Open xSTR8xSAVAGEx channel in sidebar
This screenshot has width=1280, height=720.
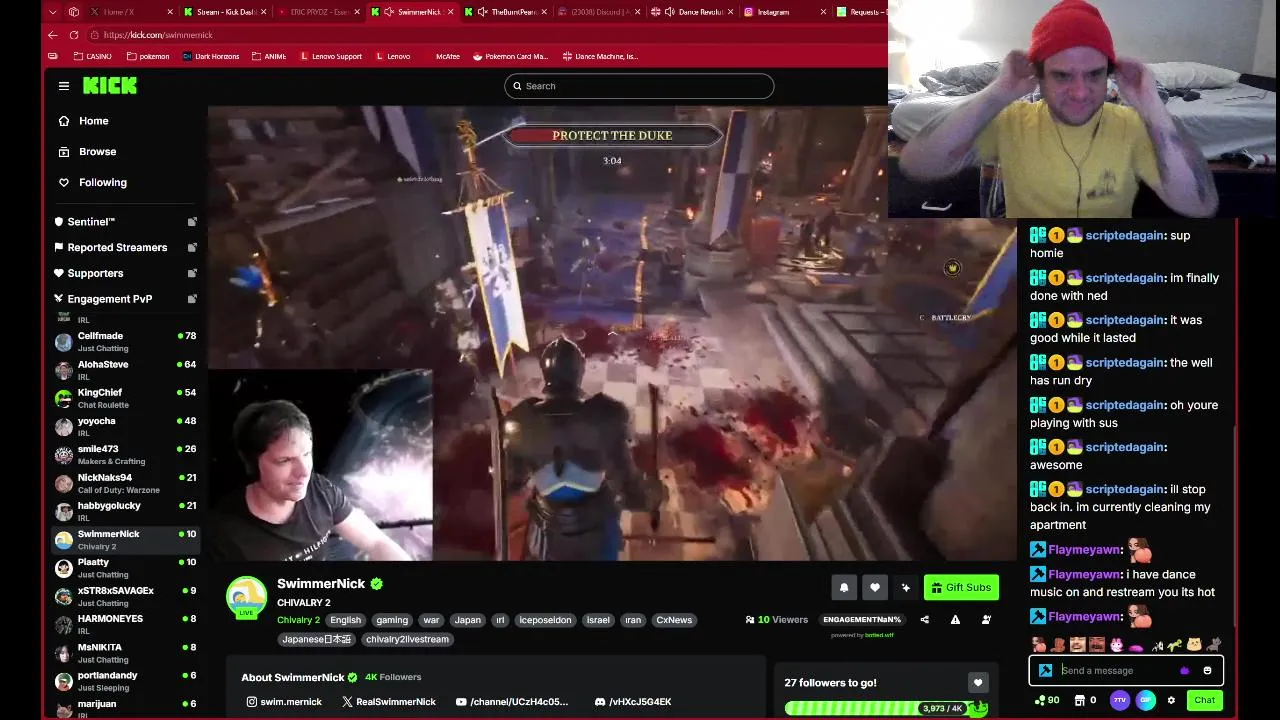(126, 596)
